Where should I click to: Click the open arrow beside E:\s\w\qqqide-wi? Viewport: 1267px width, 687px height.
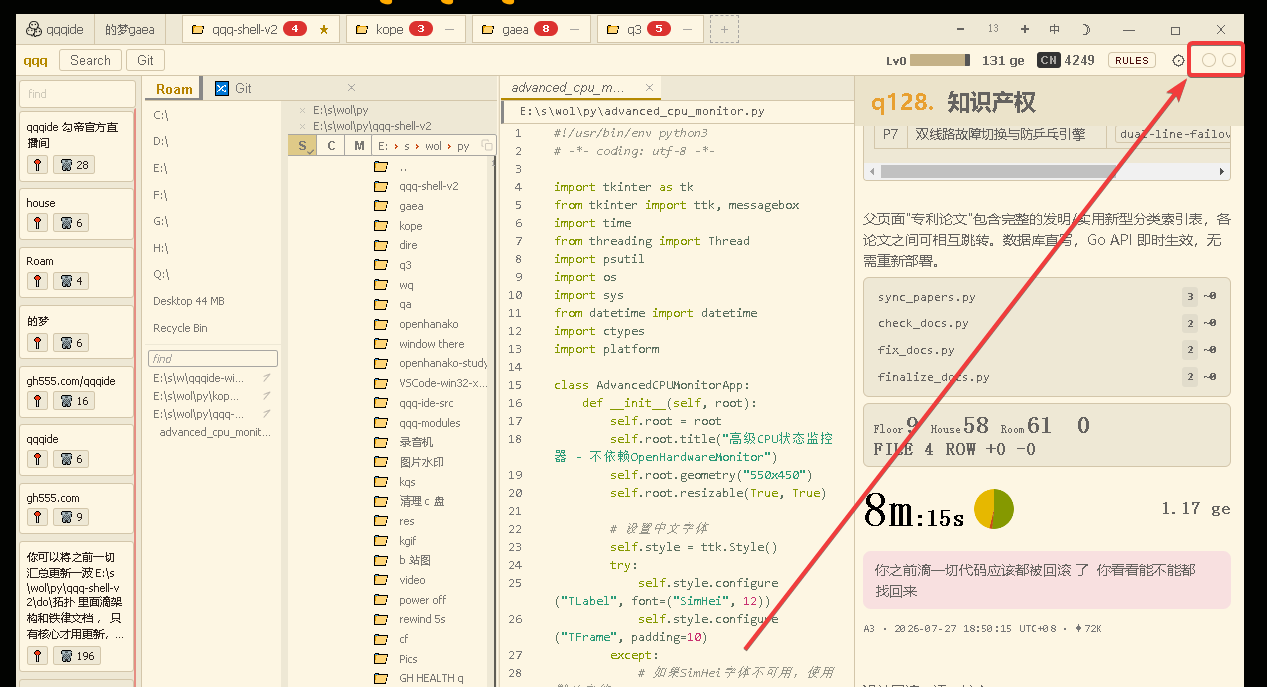point(266,378)
